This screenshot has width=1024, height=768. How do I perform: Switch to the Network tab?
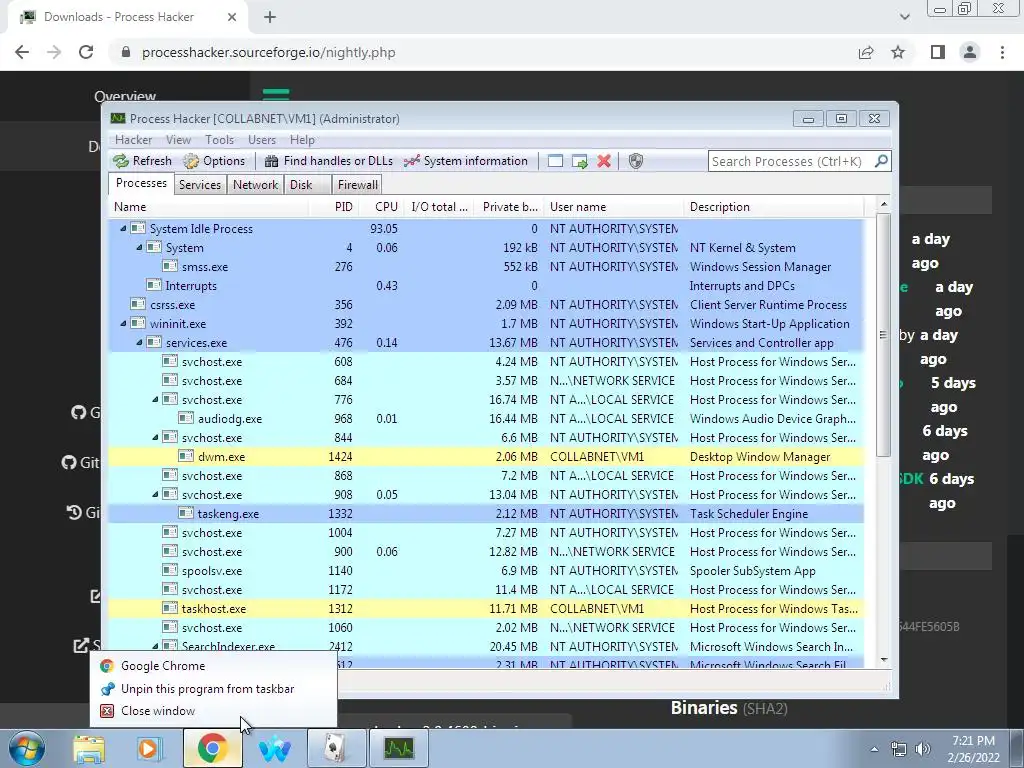(x=255, y=185)
